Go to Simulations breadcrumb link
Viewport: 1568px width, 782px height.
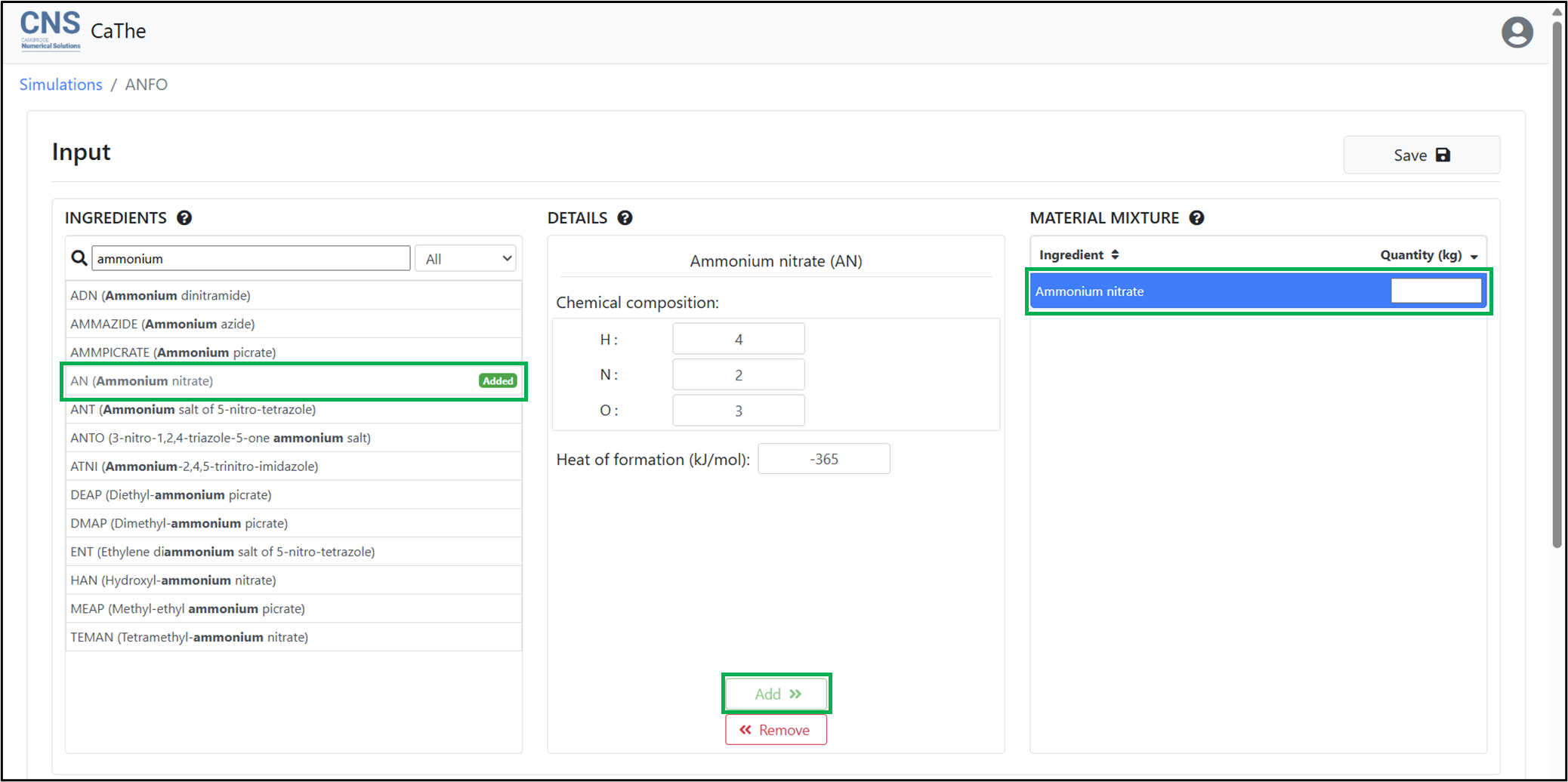[x=60, y=85]
